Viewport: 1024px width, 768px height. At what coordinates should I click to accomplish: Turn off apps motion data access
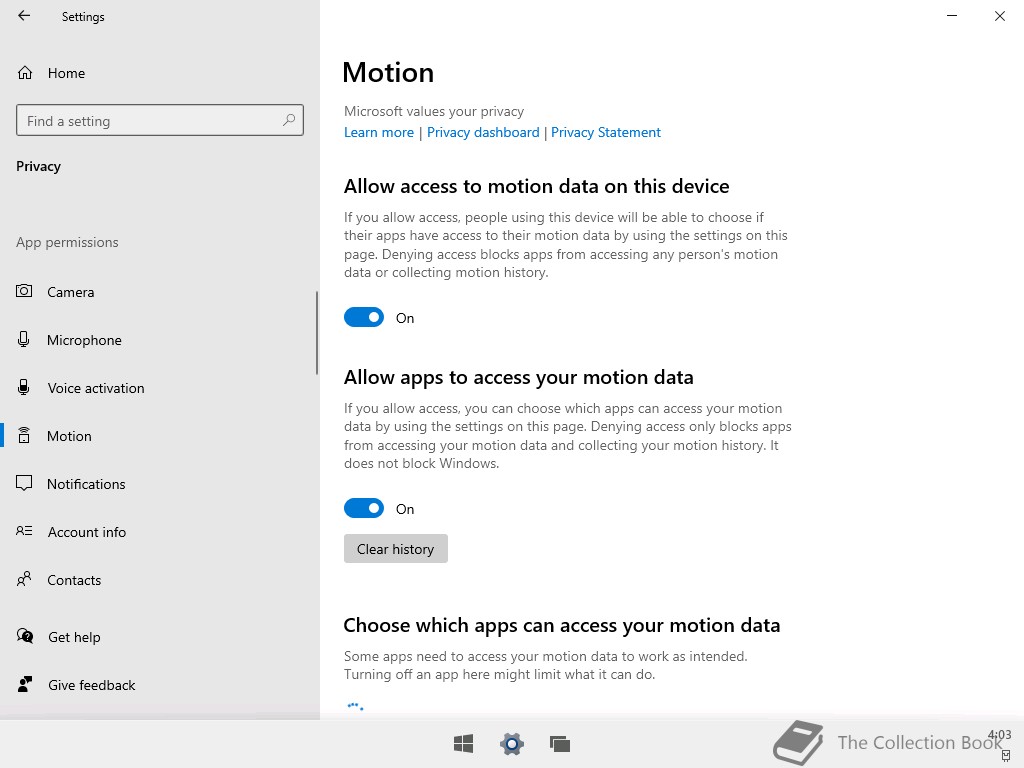[364, 508]
